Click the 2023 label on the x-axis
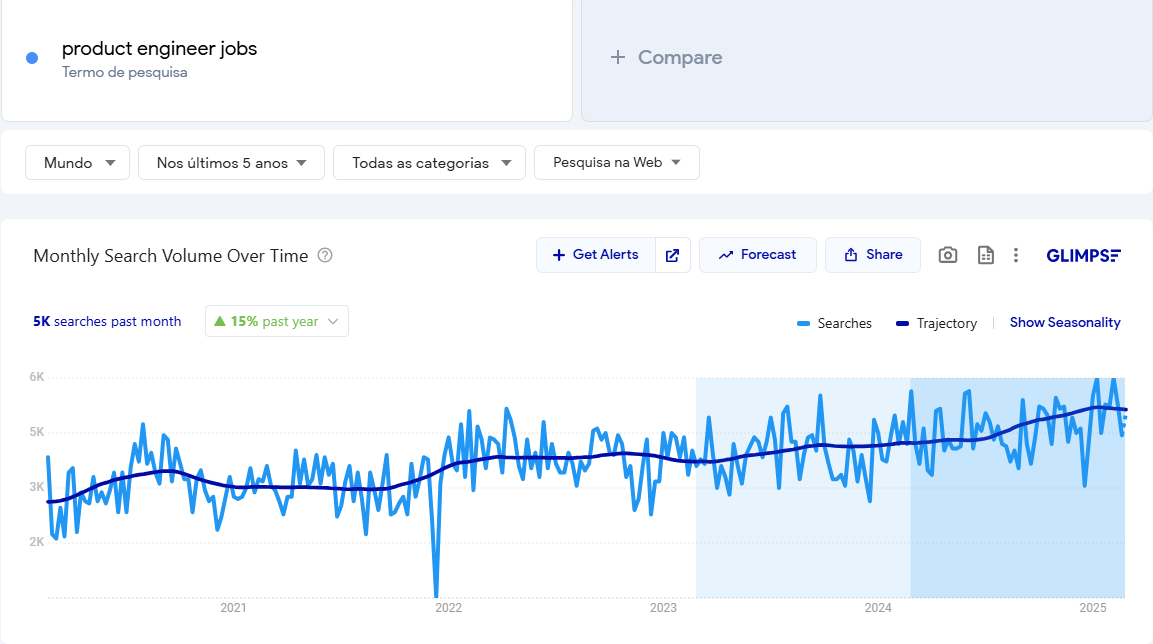 click(663, 608)
